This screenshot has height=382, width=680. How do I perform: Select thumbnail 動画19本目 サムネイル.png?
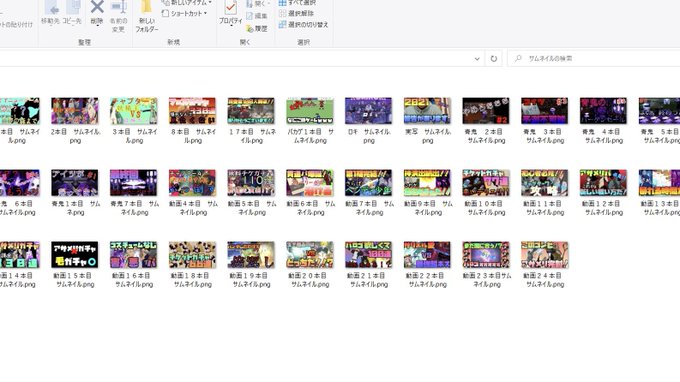251,255
